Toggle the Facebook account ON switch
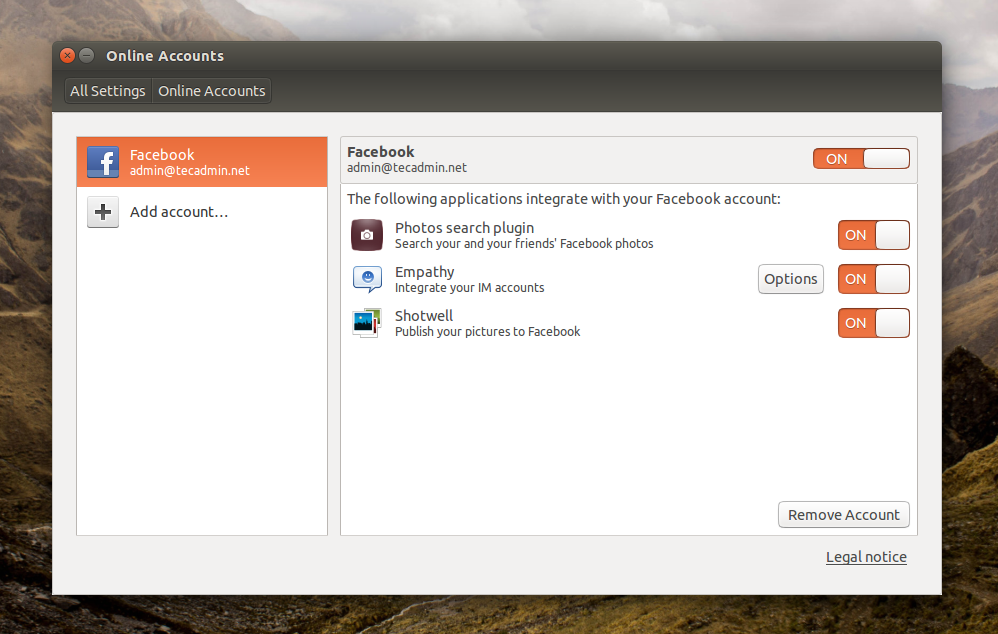This screenshot has height=634, width=998. (x=861, y=158)
